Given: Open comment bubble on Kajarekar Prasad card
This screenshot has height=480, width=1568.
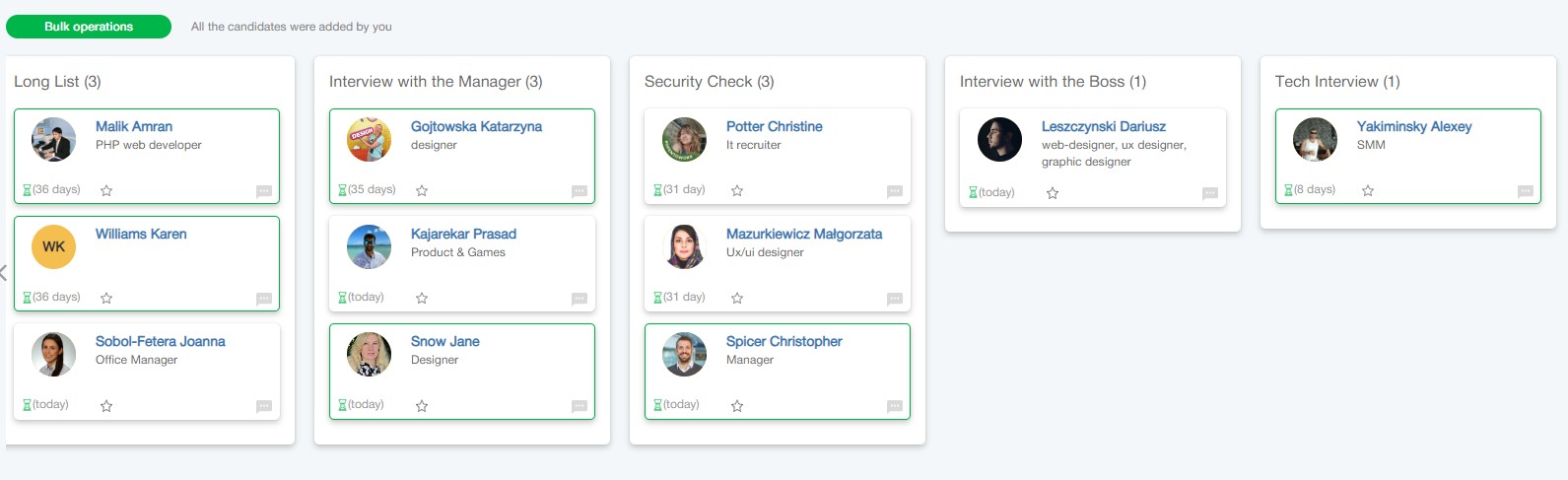Looking at the screenshot, I should (579, 299).
